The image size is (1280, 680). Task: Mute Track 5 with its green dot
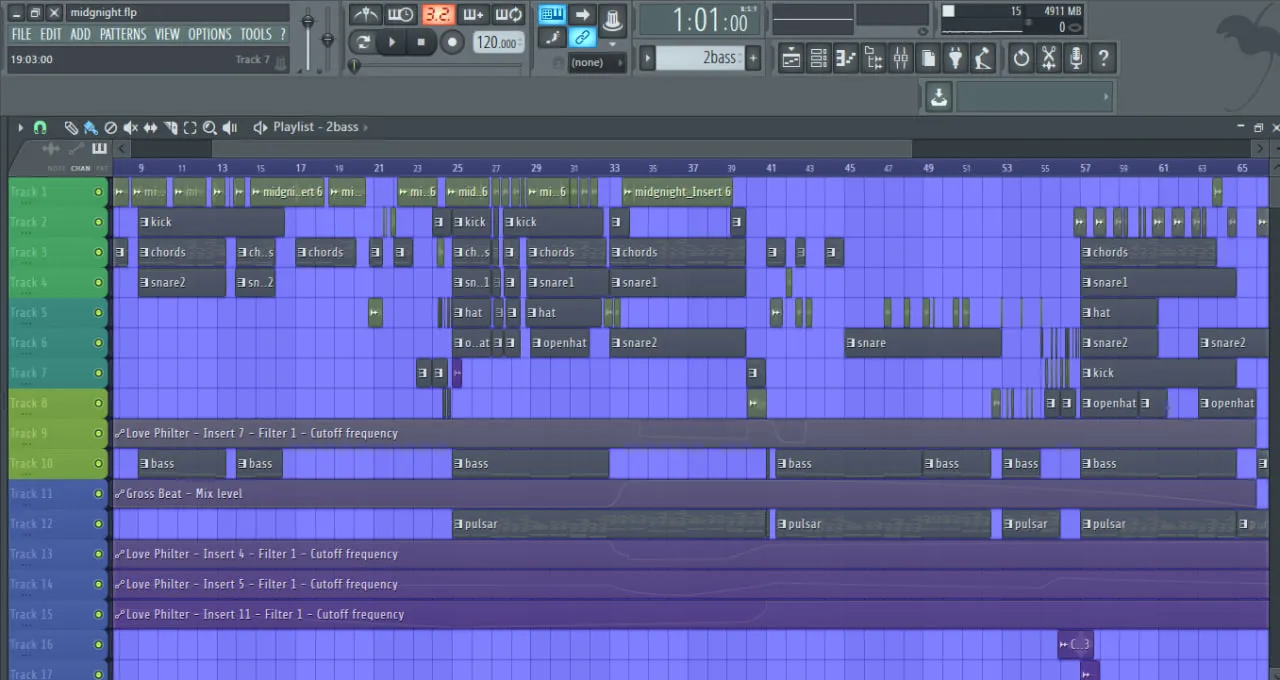(98, 312)
